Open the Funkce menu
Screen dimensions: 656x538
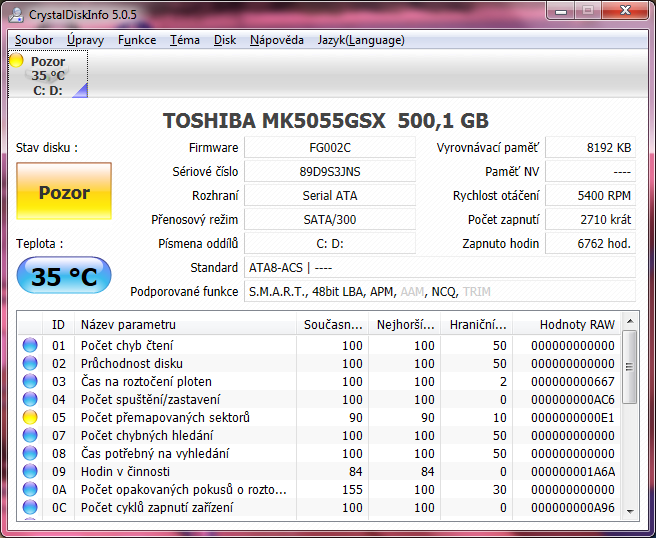click(x=137, y=40)
